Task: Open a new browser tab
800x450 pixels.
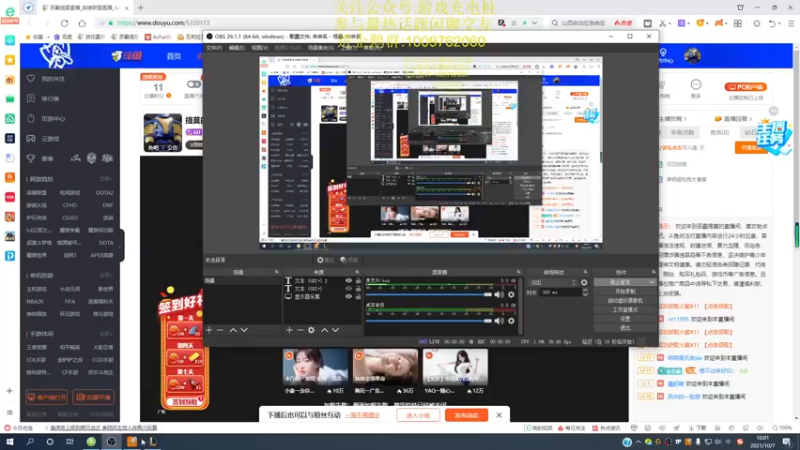Action: click(x=140, y=8)
